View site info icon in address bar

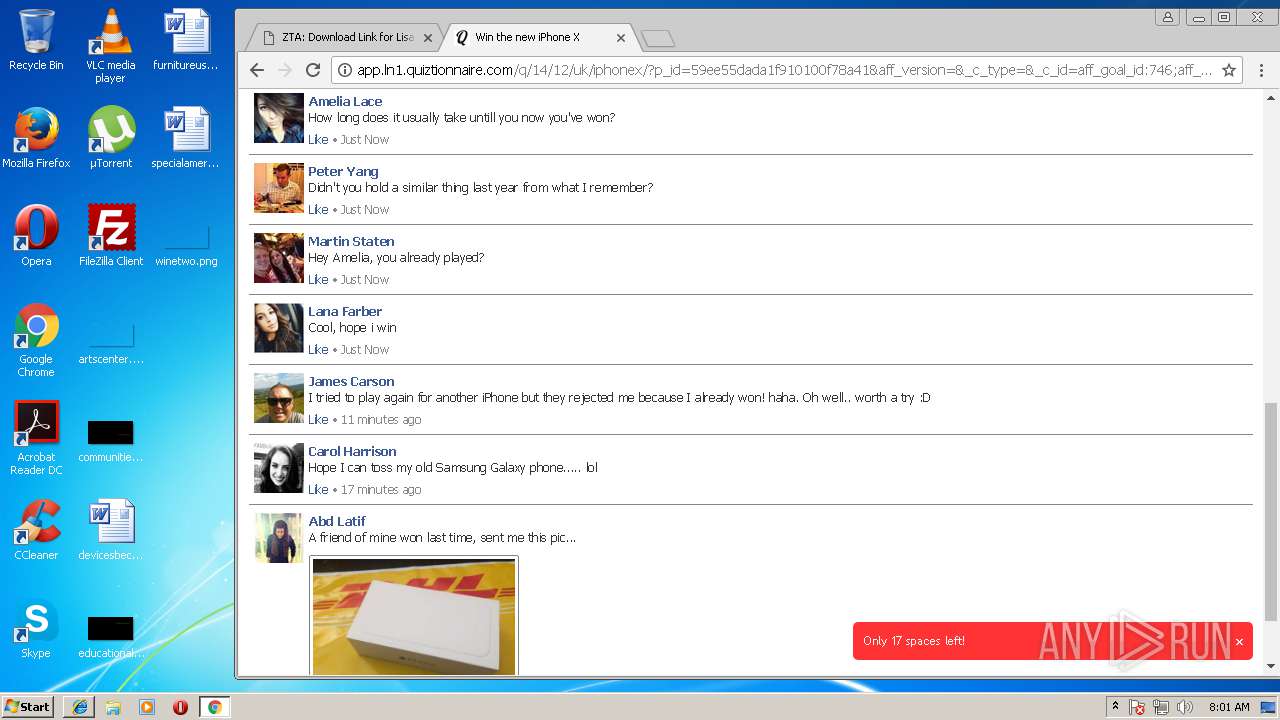tap(345, 70)
